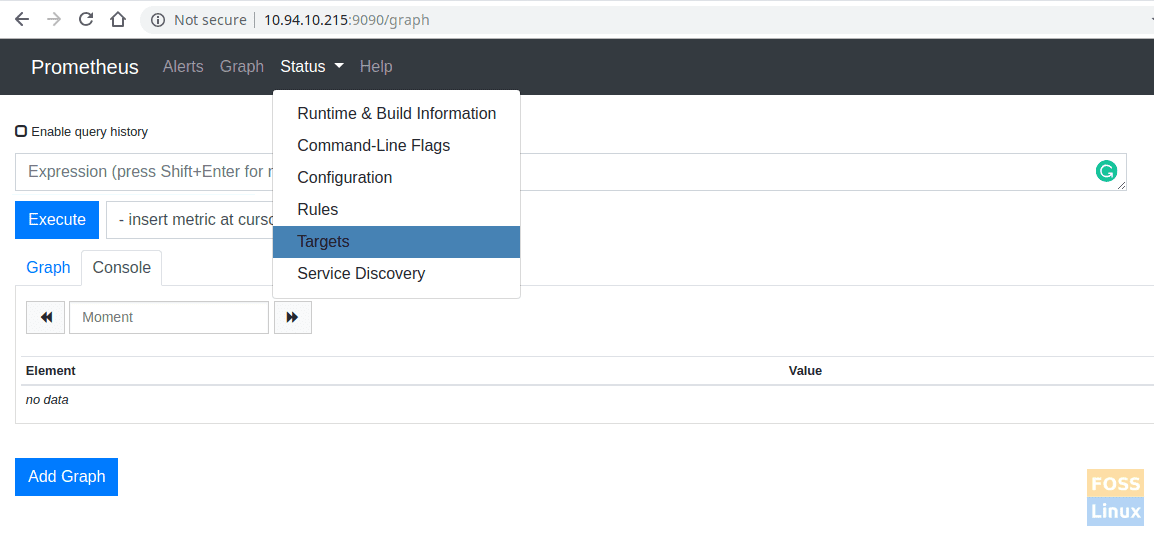
Task: Select Targets from the Status menu
Action: click(x=323, y=242)
